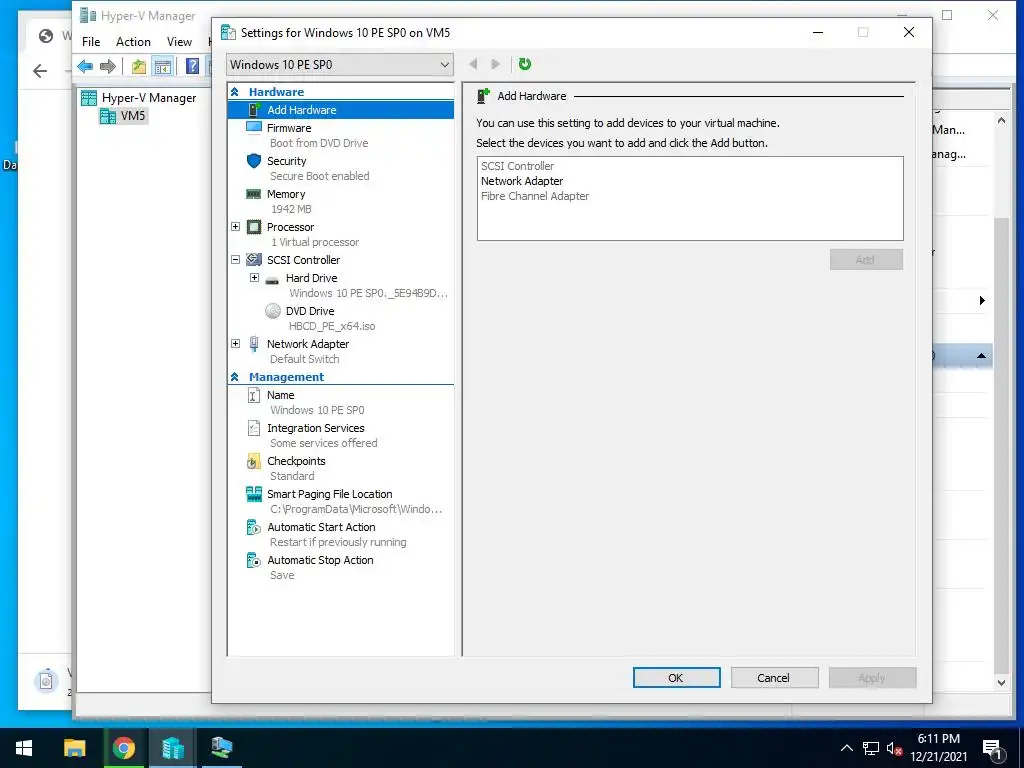Image resolution: width=1024 pixels, height=768 pixels.
Task: Click the Security shield icon
Action: [x=254, y=161]
